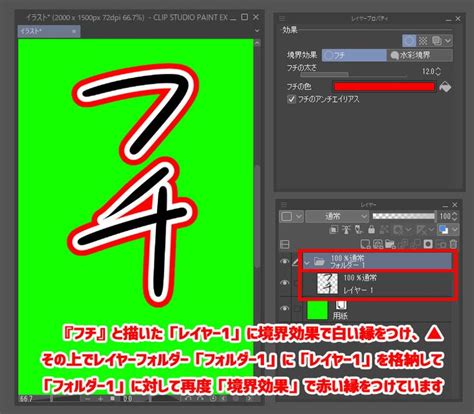Hide フォルダー 1 using its eye icon

pyautogui.click(x=284, y=262)
